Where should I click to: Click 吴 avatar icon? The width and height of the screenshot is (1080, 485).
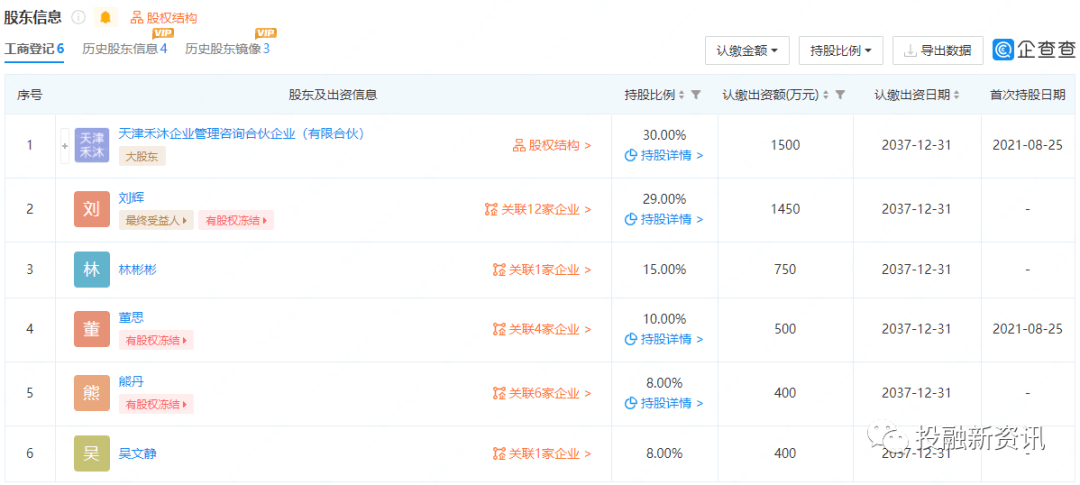(92, 453)
